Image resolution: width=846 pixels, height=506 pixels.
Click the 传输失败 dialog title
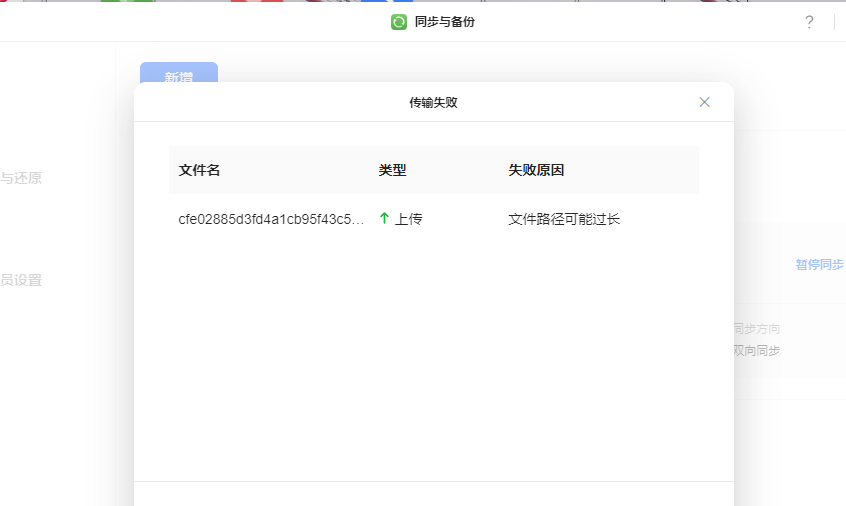tap(433, 102)
